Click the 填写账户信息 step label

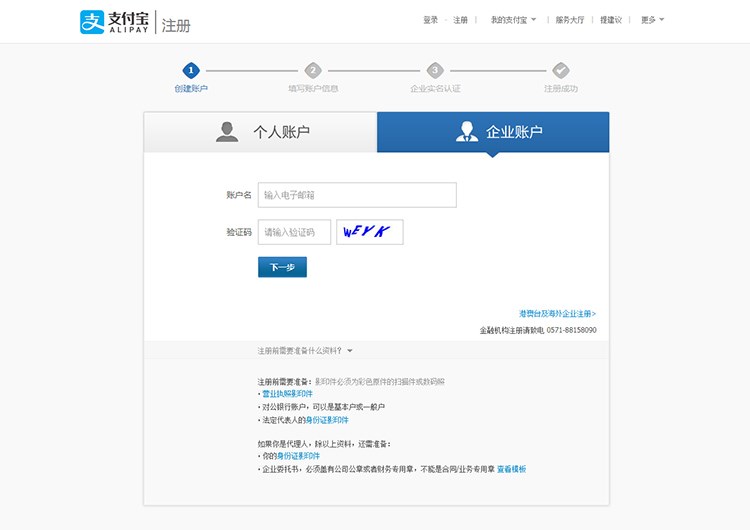point(313,88)
